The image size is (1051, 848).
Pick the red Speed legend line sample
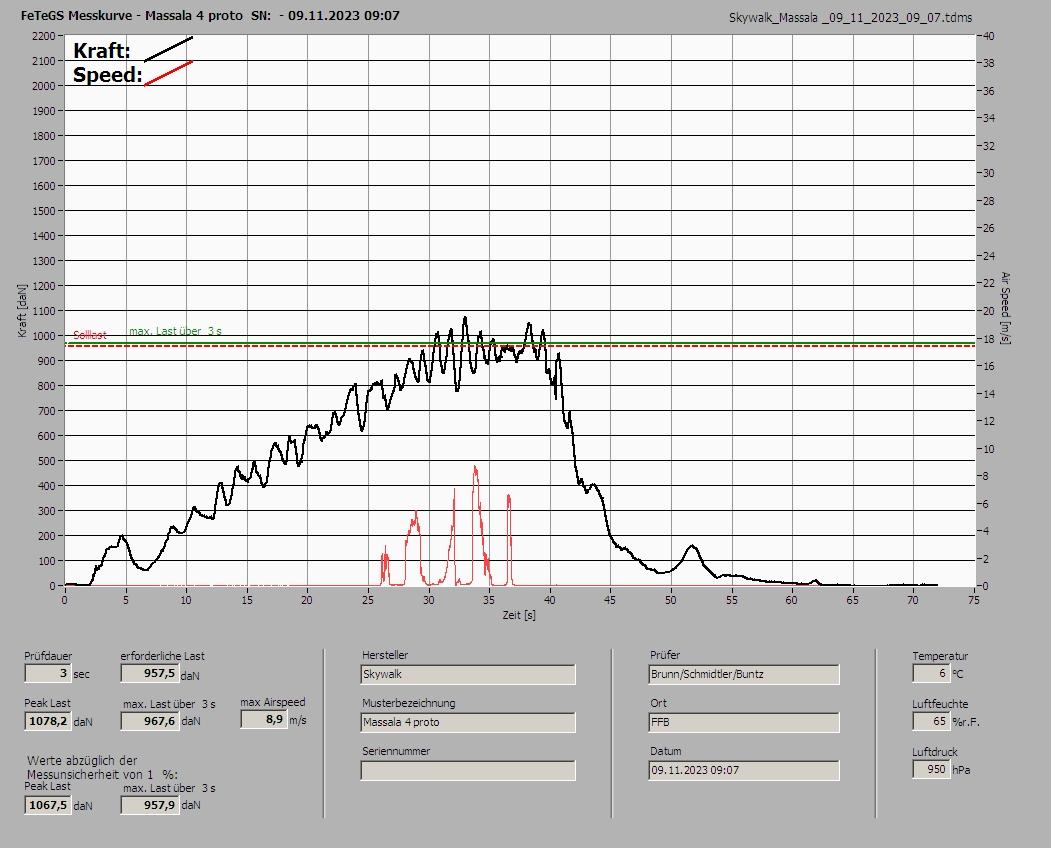point(169,73)
